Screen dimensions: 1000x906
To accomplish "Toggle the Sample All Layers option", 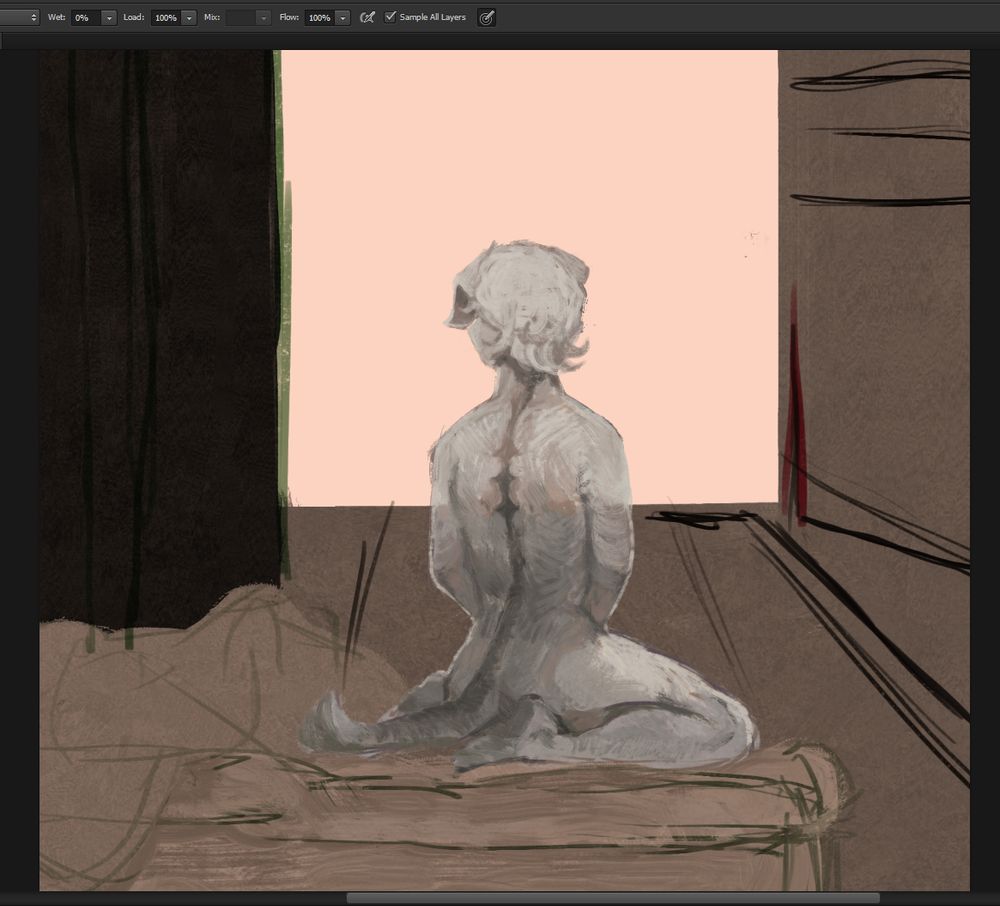I will (390, 17).
